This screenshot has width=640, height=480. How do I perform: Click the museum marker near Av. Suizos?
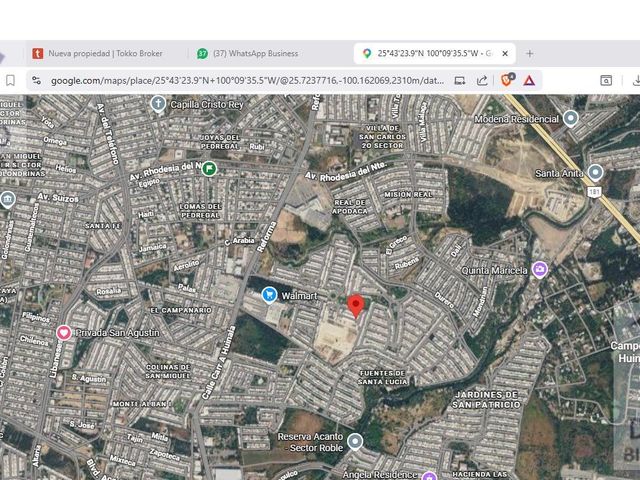[7, 200]
